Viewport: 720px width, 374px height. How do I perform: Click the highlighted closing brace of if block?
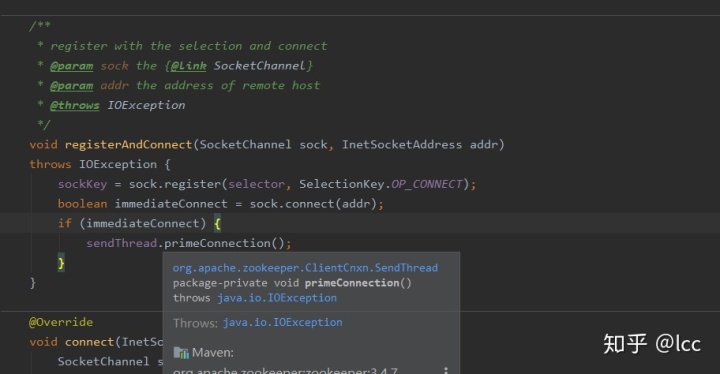click(x=61, y=263)
